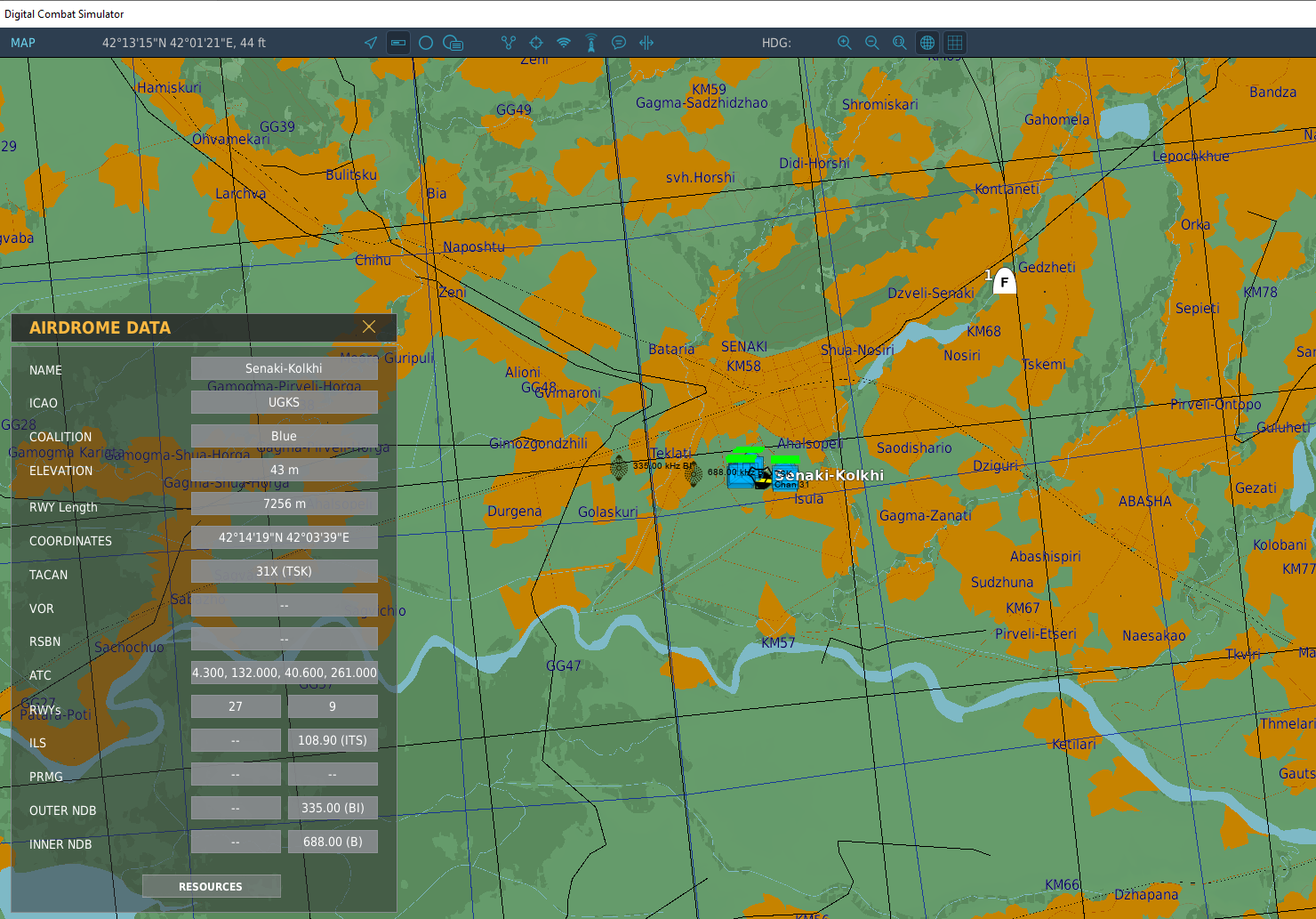
Task: Zoom in on the map
Action: (x=845, y=43)
